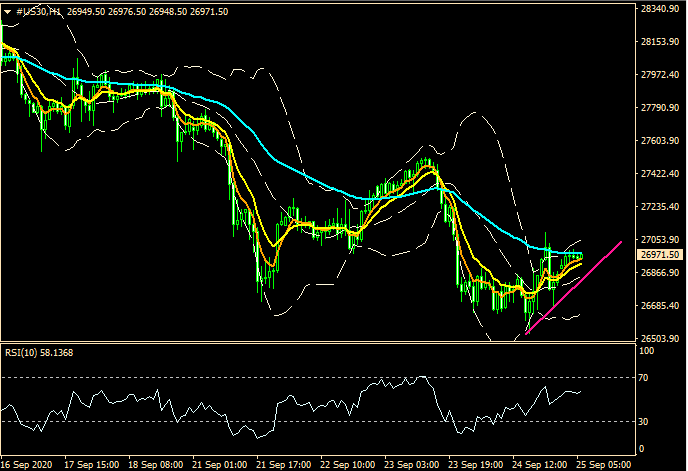688x471 pixels.
Task: Click the chart menu triangle beside #US30
Action: (7, 10)
